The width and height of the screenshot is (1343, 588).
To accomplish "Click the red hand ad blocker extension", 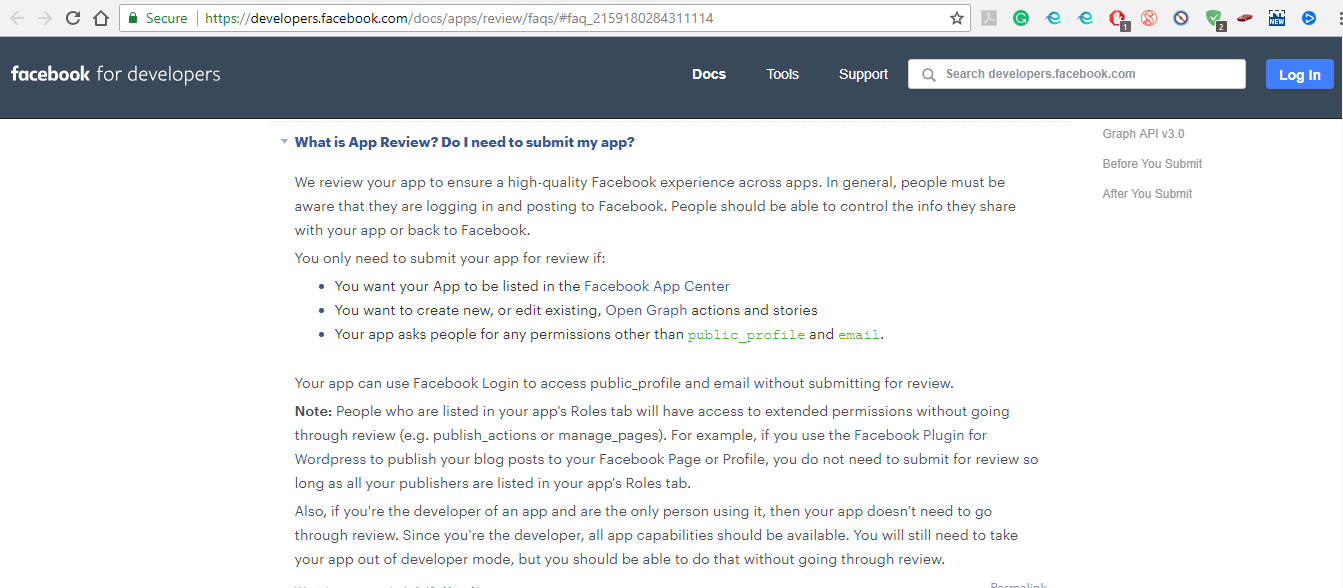I will click(1117, 18).
